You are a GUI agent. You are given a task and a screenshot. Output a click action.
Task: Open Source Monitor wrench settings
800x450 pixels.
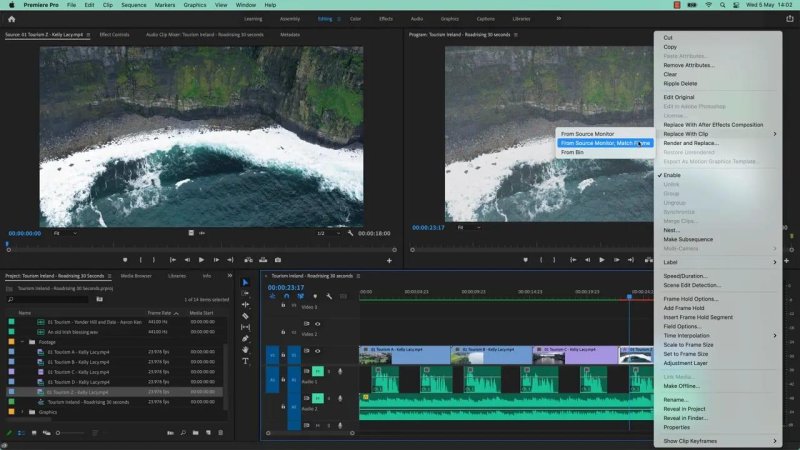(351, 233)
